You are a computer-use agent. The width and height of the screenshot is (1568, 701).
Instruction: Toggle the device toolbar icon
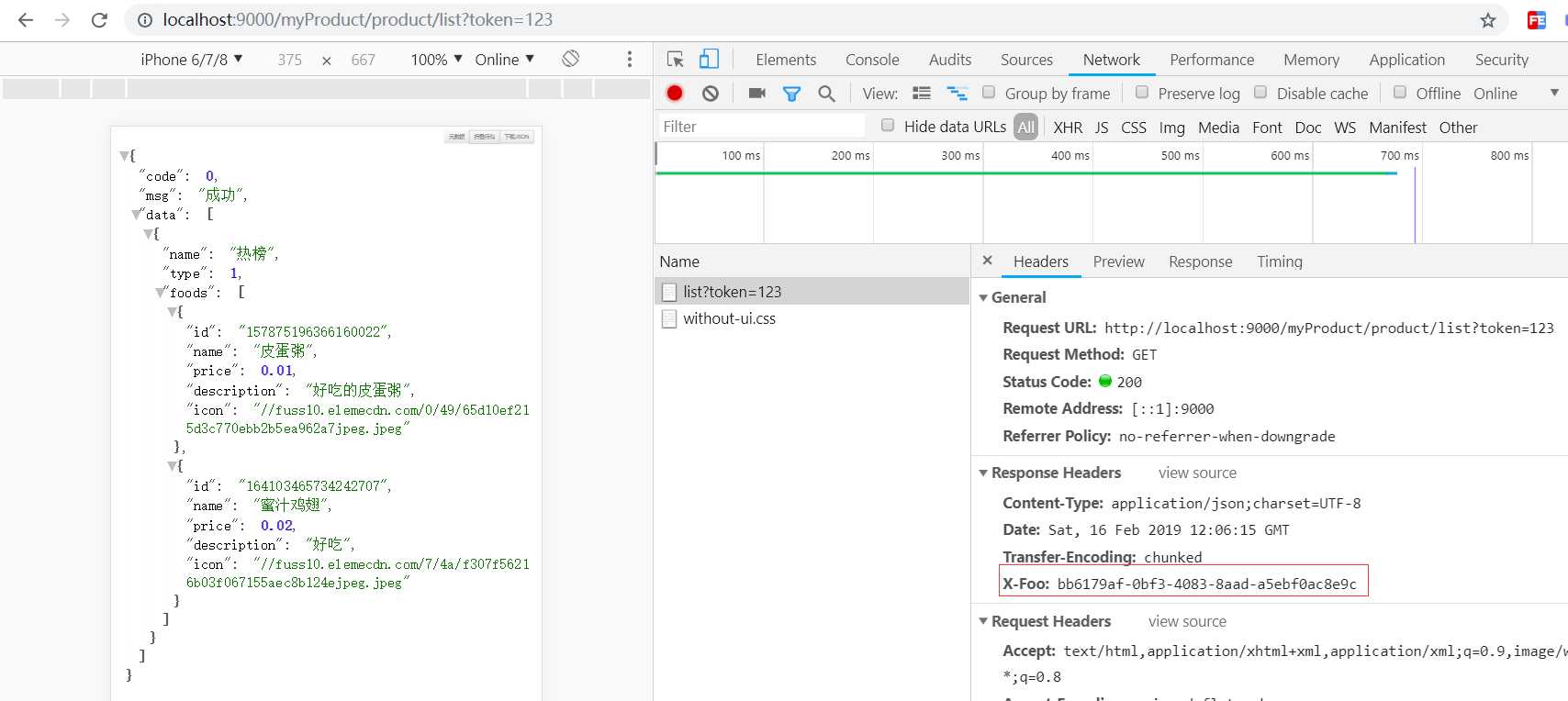pyautogui.click(x=709, y=59)
